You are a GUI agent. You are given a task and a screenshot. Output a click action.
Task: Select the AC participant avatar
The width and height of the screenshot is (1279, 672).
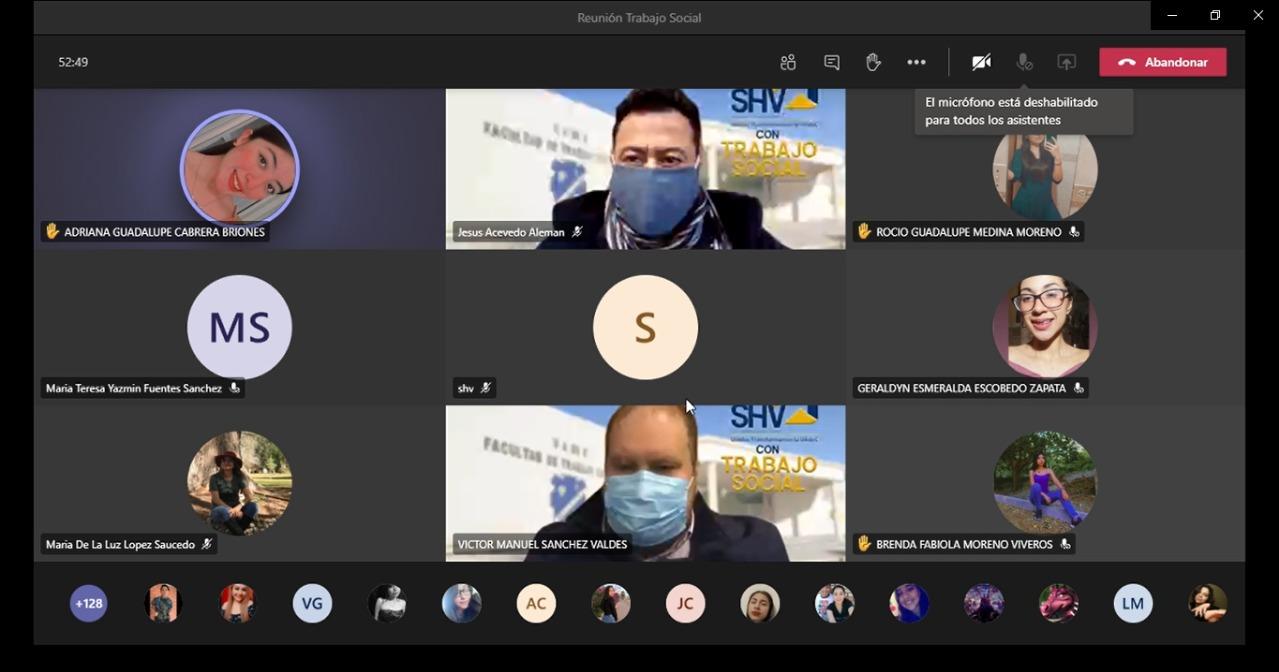[536, 603]
